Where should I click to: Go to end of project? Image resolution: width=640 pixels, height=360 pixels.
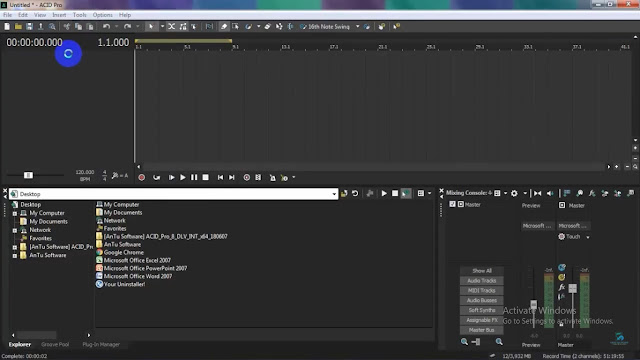click(232, 178)
